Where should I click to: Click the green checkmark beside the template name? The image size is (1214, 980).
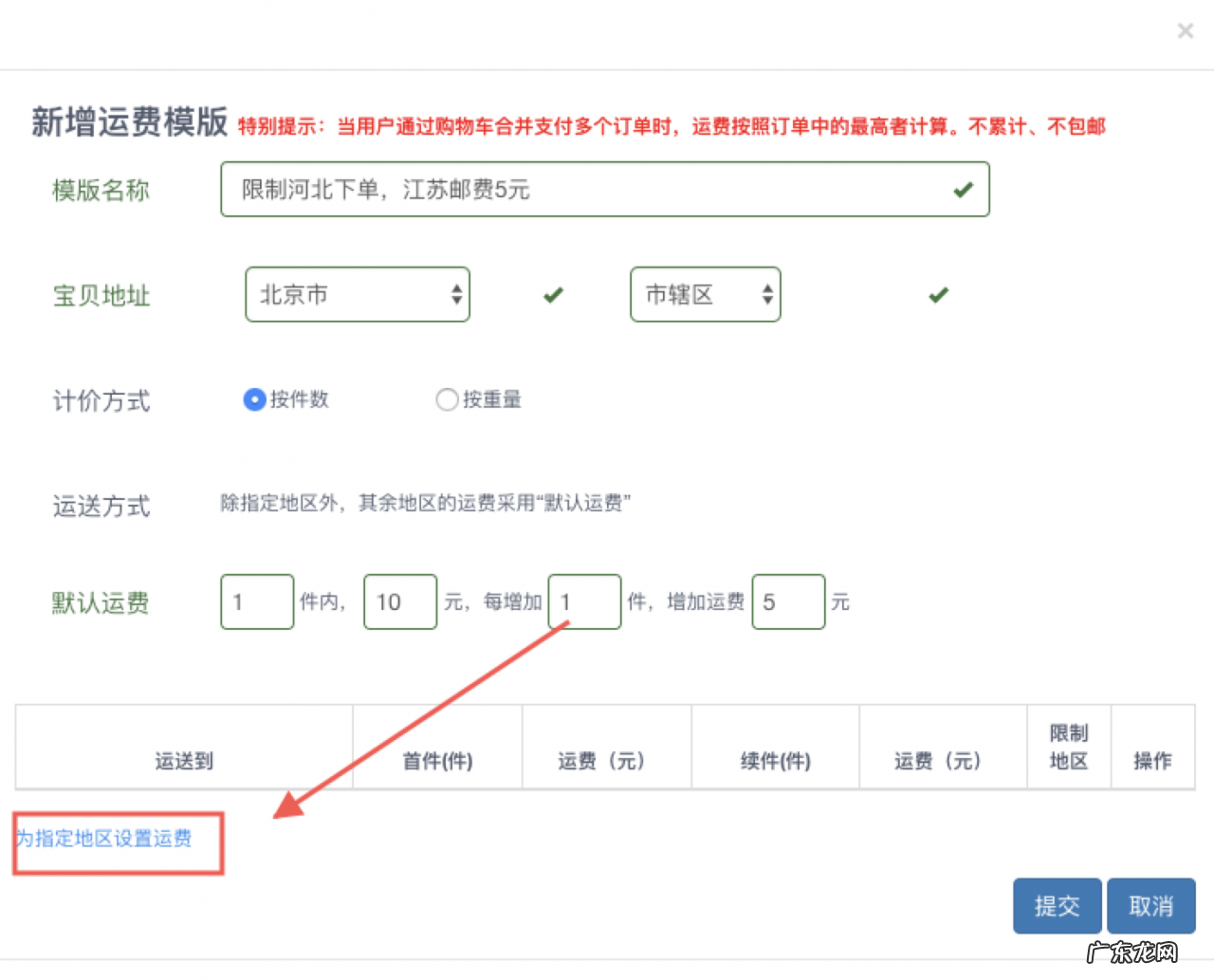964,190
